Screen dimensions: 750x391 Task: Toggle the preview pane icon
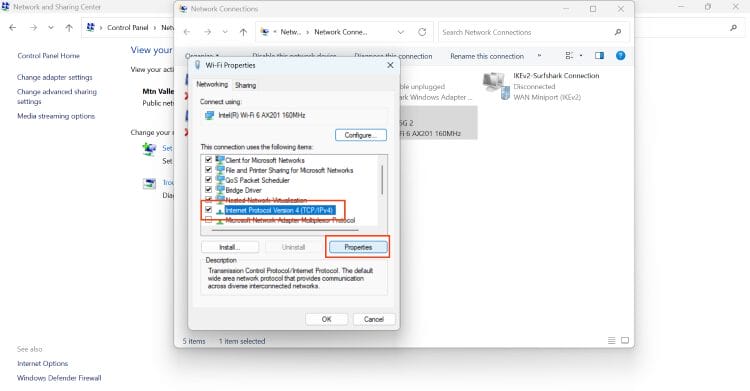coord(599,56)
